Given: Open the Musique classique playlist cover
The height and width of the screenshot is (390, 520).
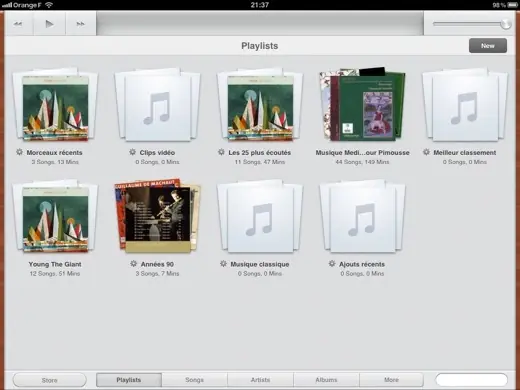Looking at the screenshot, I should (260, 216).
